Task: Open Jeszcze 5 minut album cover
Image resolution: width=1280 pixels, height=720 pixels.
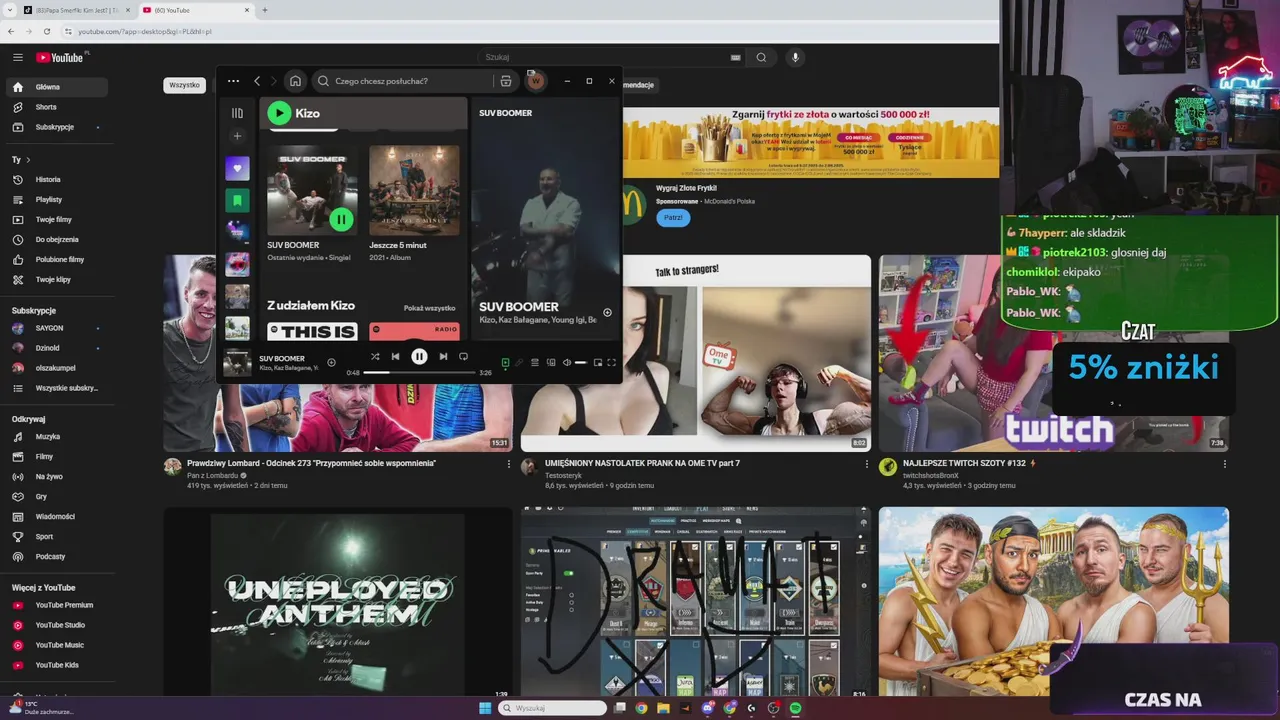Action: tap(414, 190)
